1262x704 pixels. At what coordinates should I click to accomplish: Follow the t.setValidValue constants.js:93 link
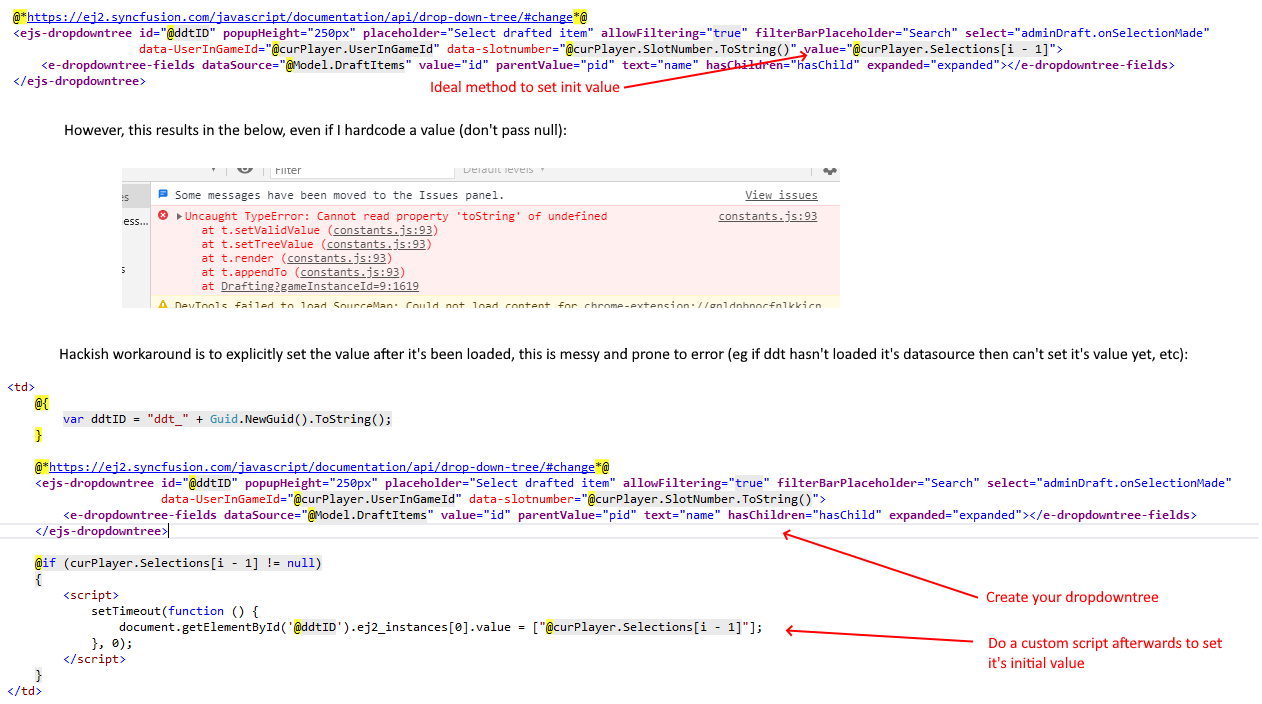(x=382, y=230)
